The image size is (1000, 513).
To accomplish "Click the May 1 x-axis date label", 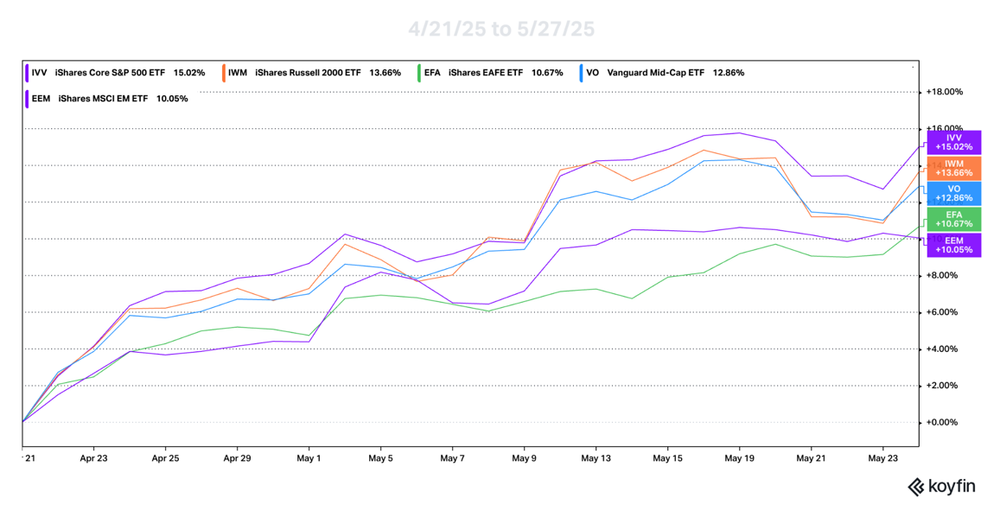I will coord(309,458).
